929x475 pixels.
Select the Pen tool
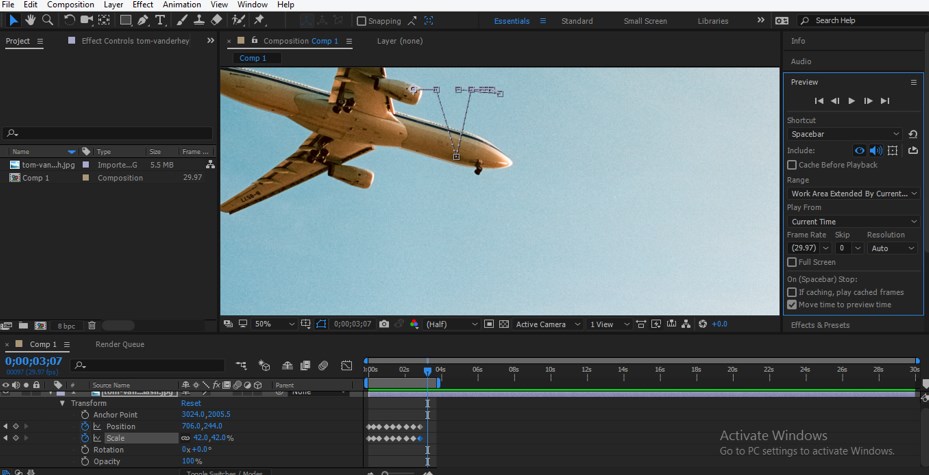pyautogui.click(x=143, y=20)
